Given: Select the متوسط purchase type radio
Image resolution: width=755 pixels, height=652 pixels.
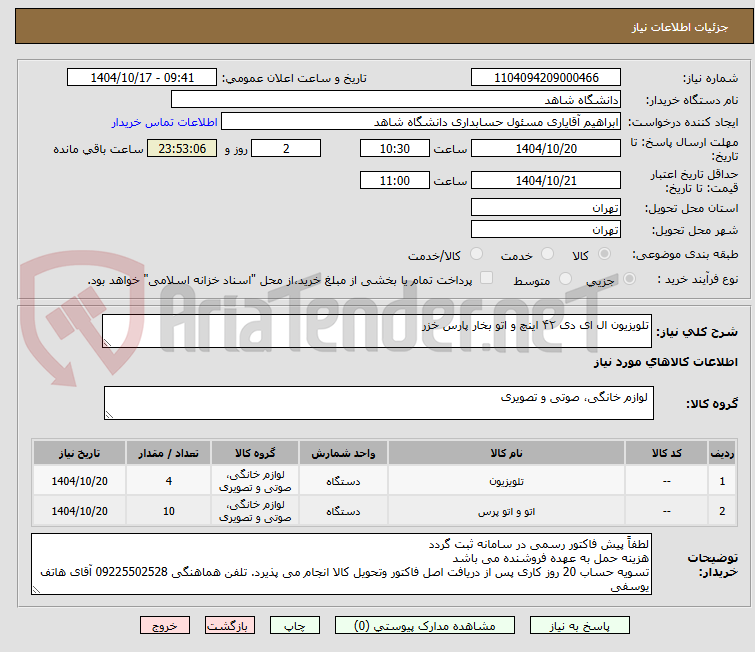Looking at the screenshot, I should tap(565, 279).
